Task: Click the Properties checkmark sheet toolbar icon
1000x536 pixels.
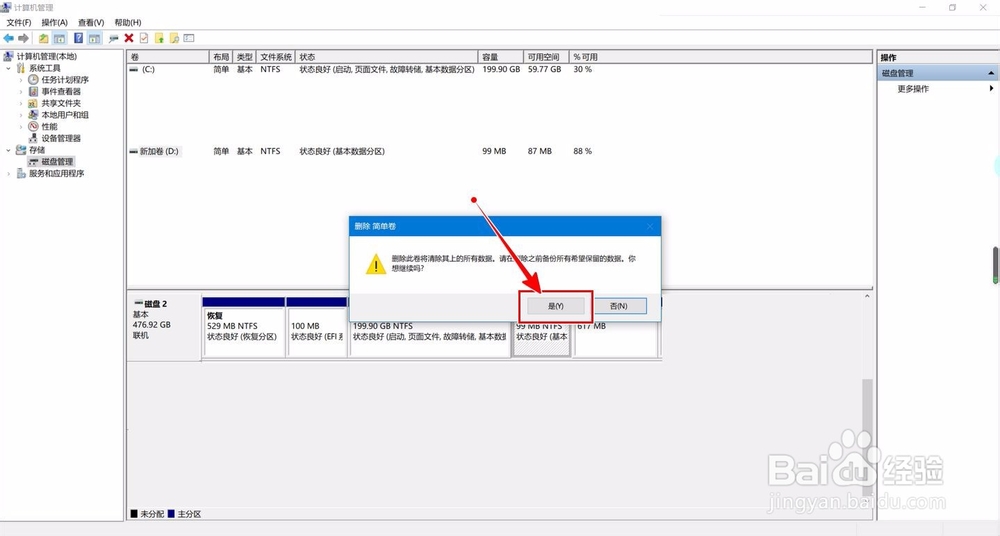Action: [x=144, y=38]
